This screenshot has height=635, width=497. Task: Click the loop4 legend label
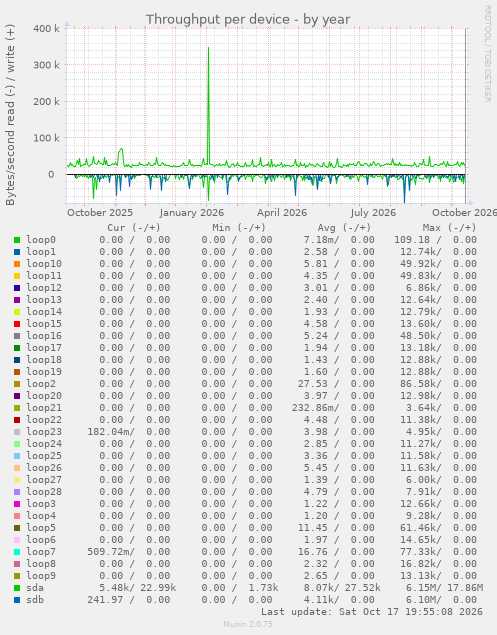[x=41, y=516]
